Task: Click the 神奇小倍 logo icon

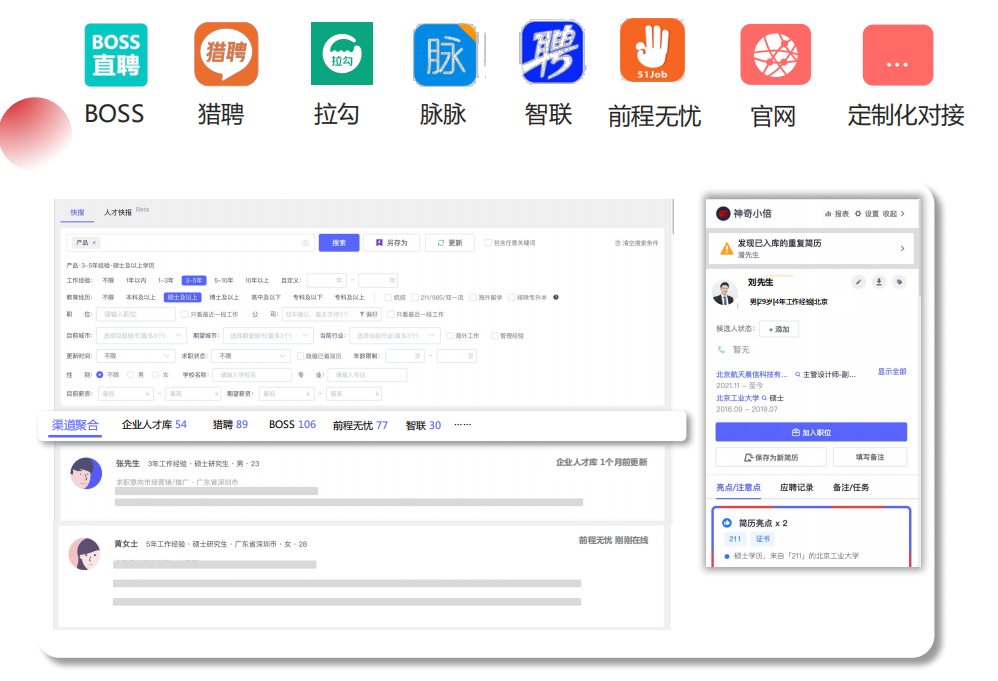Action: pyautogui.click(x=723, y=214)
